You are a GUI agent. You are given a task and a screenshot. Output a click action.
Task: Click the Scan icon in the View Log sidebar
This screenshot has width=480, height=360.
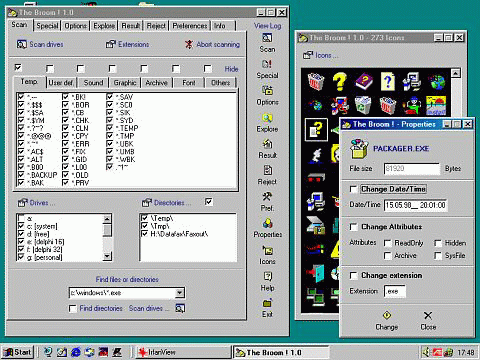(x=267, y=38)
